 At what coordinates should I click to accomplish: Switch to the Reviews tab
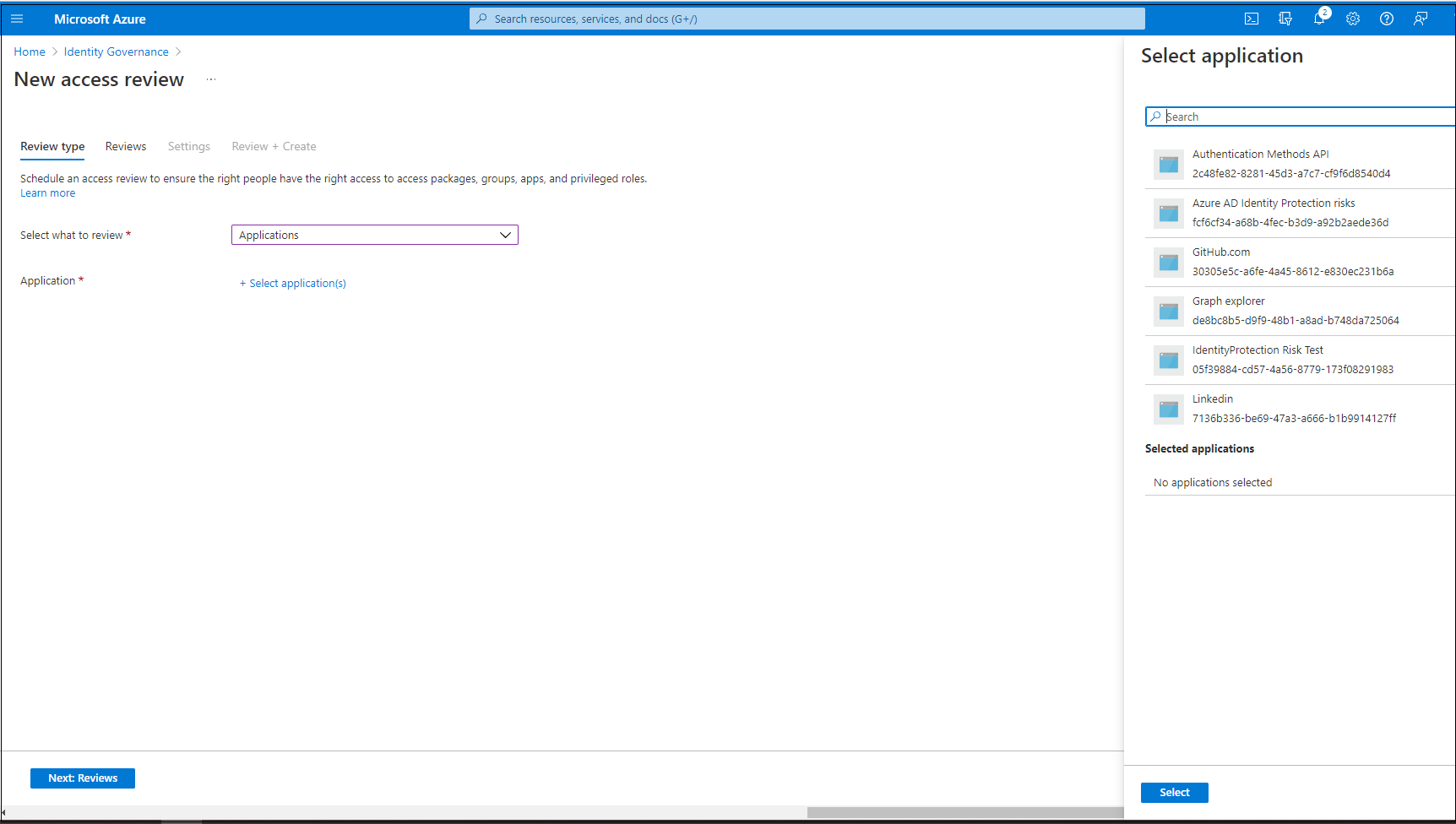click(126, 146)
